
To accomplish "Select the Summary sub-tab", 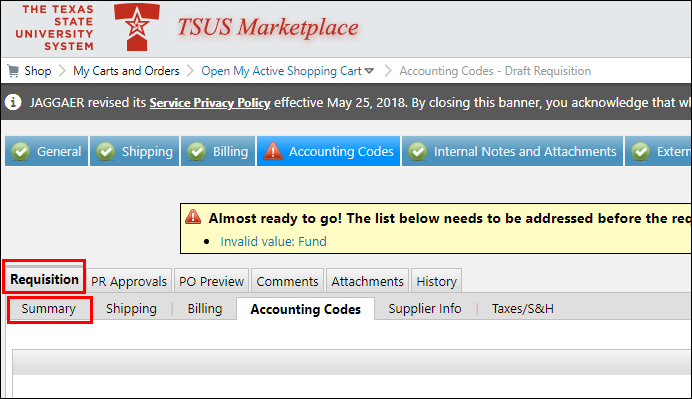I will point(49,309).
